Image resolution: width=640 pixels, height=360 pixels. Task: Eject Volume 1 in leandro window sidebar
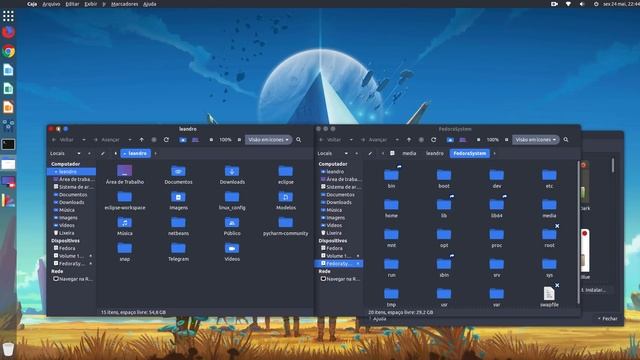(90, 256)
